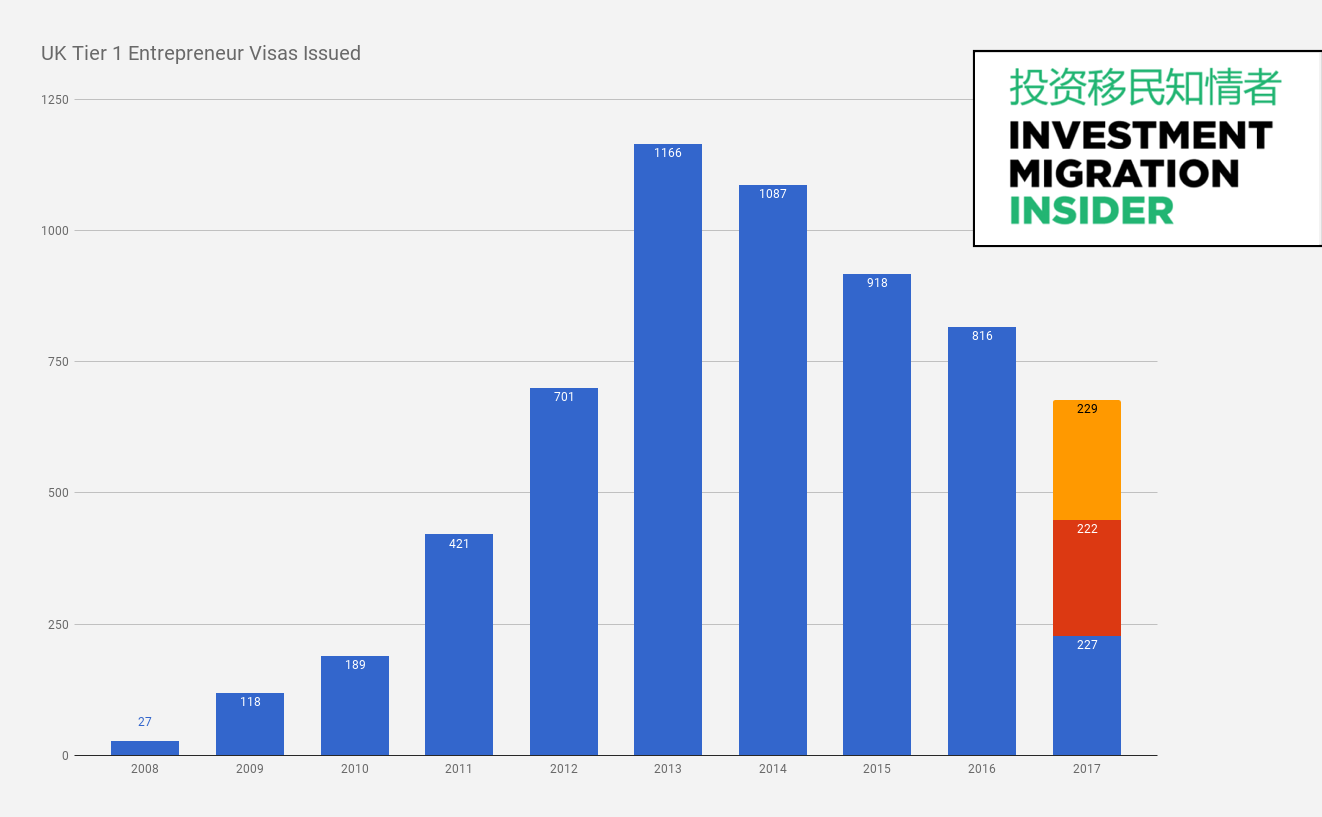Click the 2014 bar labeled 1087

coord(773,470)
